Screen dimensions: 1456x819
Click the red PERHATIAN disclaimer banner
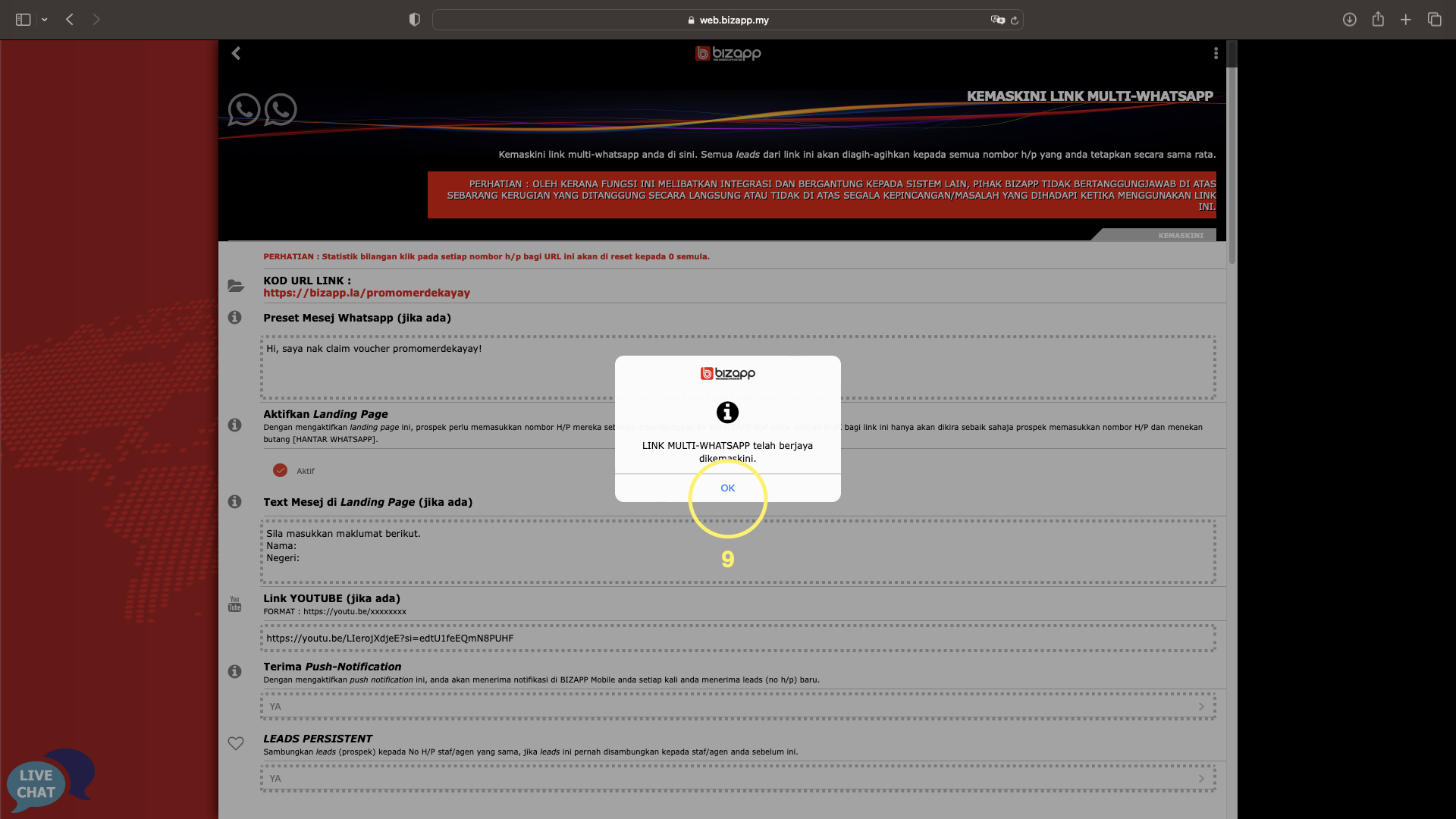[822, 195]
